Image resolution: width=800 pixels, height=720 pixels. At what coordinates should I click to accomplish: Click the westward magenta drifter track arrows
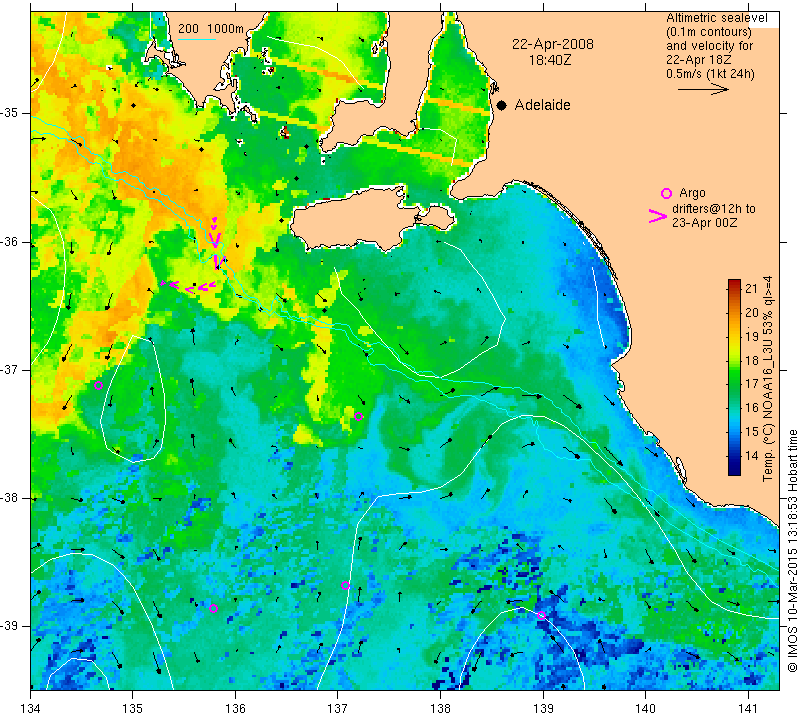188,286
